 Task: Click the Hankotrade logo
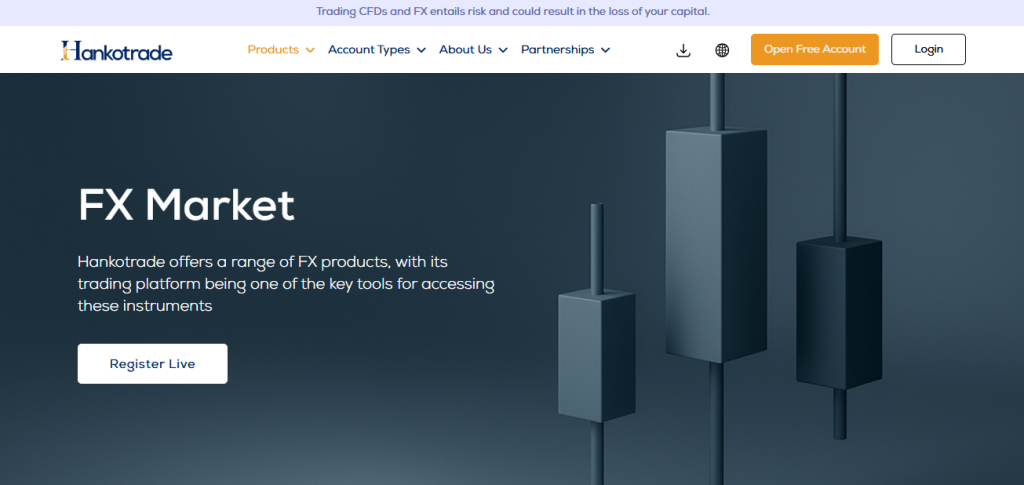click(x=116, y=50)
